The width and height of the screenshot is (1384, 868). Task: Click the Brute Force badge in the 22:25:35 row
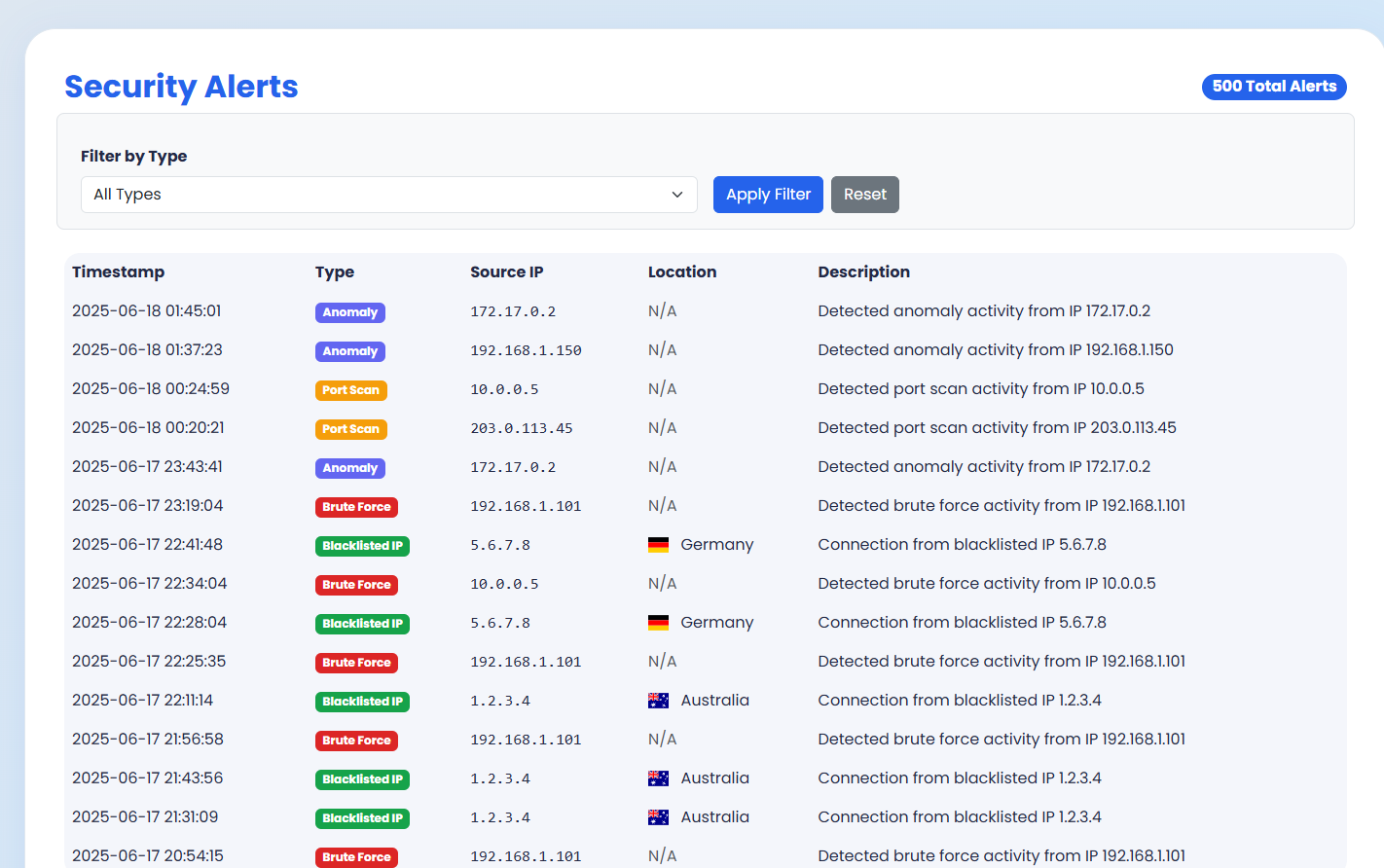tap(356, 663)
